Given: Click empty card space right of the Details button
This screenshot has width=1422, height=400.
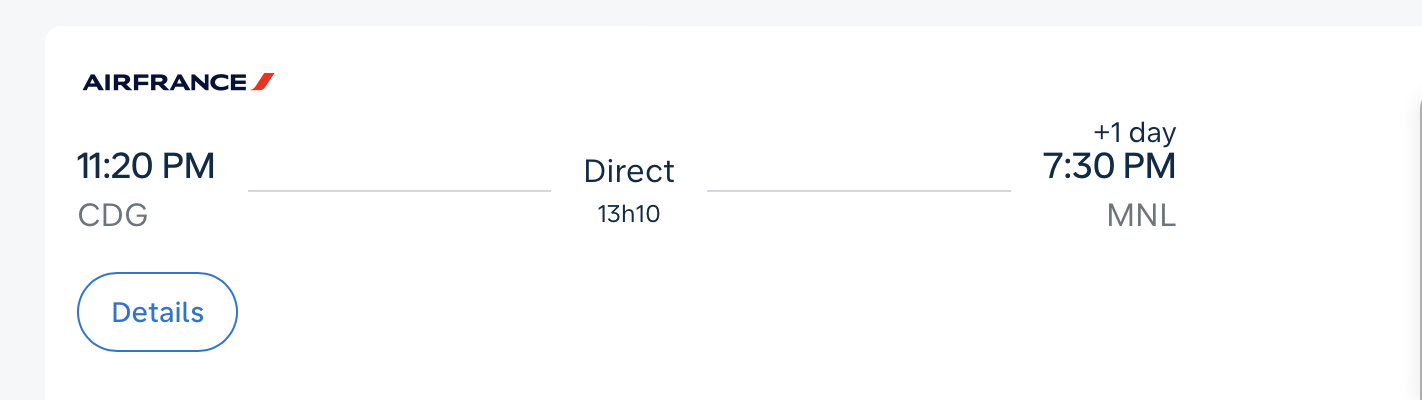Looking at the screenshot, I should (x=700, y=312).
